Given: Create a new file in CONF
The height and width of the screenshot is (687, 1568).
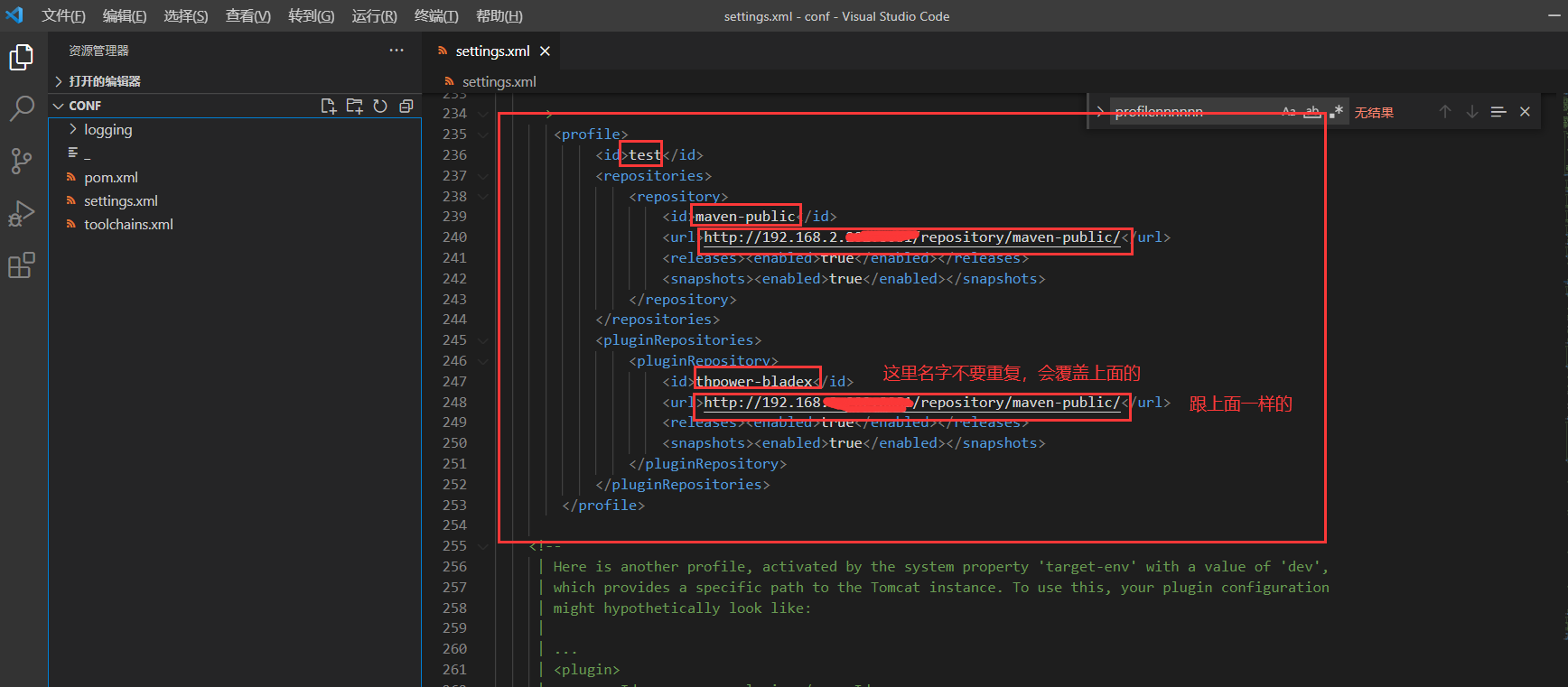Looking at the screenshot, I should (x=329, y=106).
